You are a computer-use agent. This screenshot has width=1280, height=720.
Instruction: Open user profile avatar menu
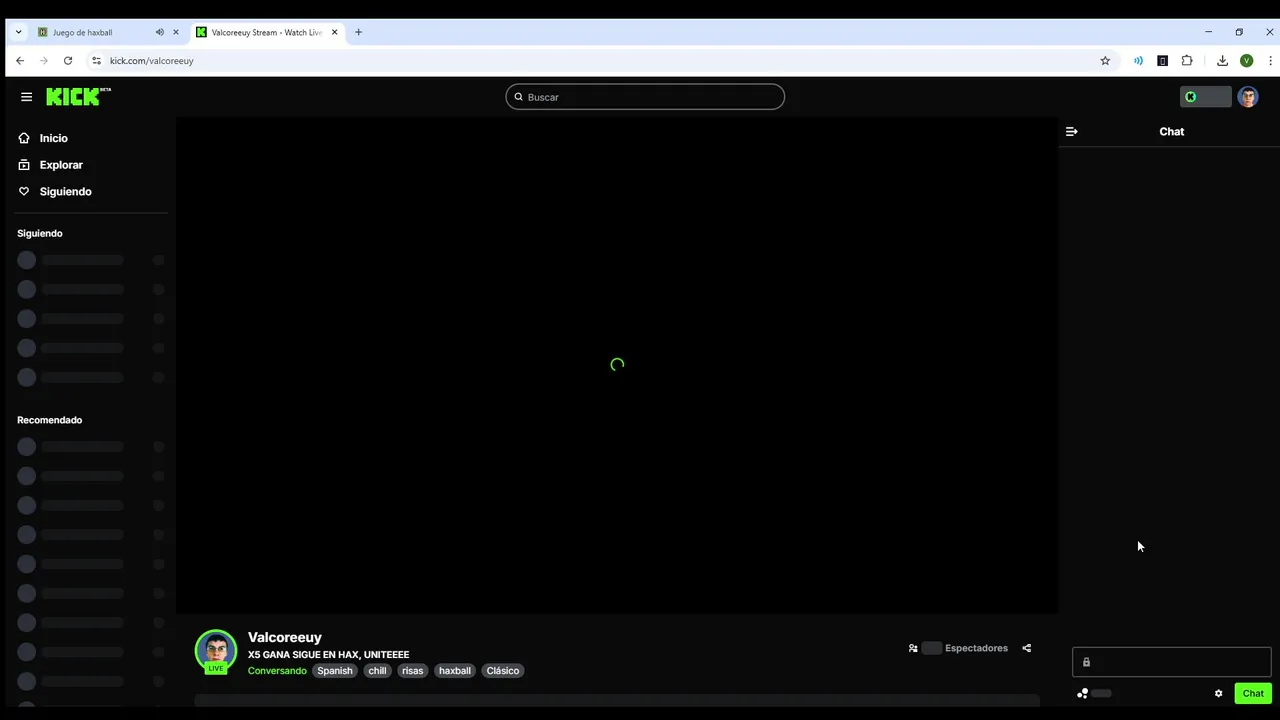point(1247,97)
